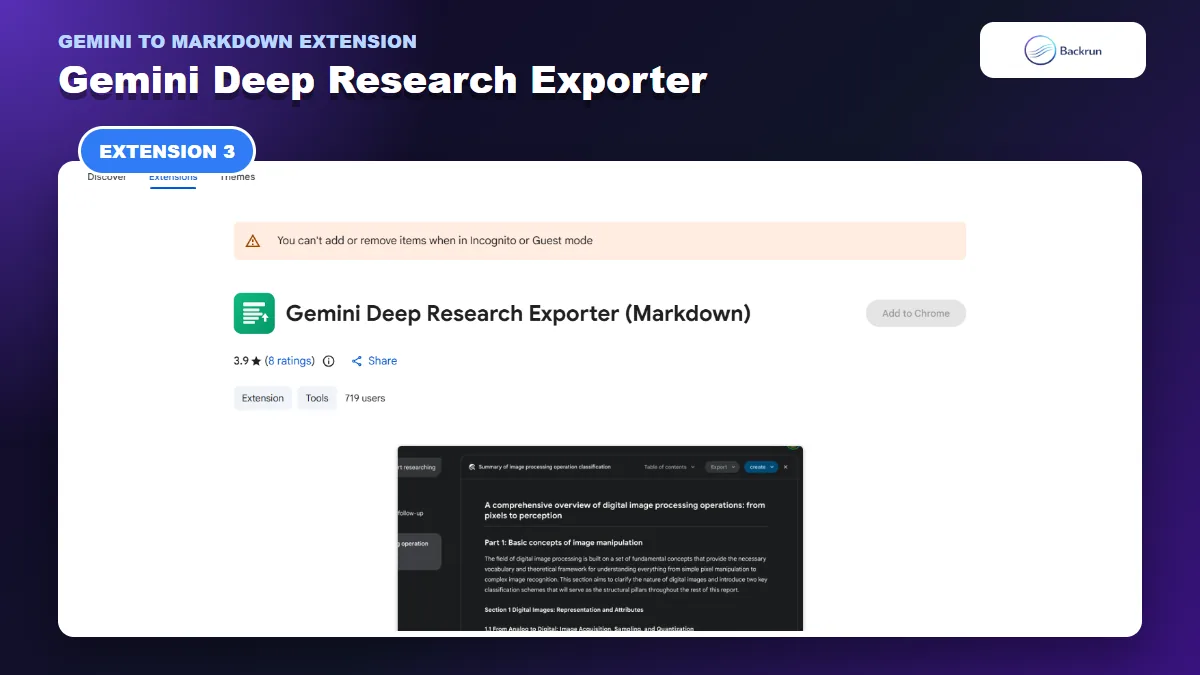Click the rating info circle icon
The width and height of the screenshot is (1200, 675).
pos(329,361)
